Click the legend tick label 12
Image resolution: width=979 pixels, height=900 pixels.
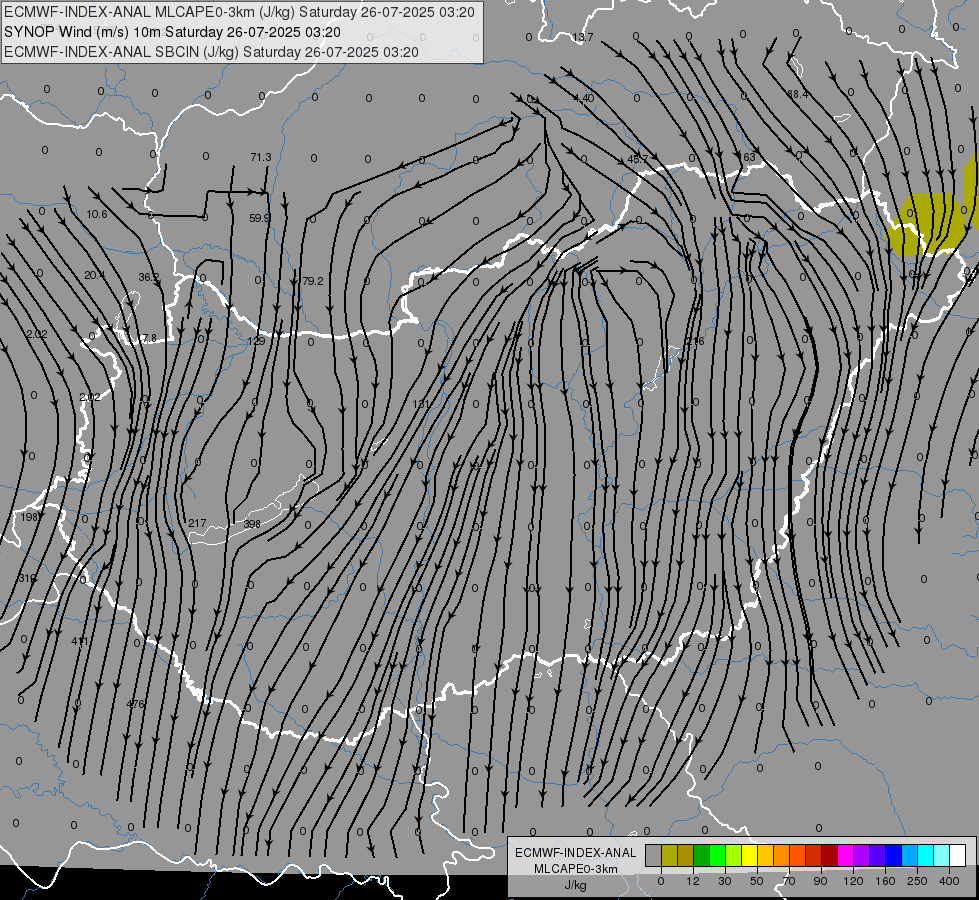click(x=693, y=881)
